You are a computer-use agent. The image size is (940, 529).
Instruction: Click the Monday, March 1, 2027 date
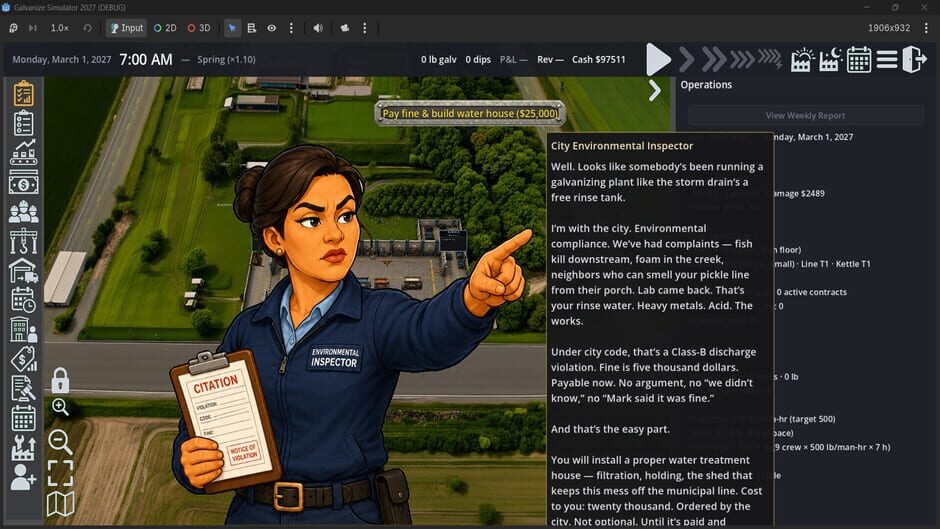pyautogui.click(x=62, y=59)
